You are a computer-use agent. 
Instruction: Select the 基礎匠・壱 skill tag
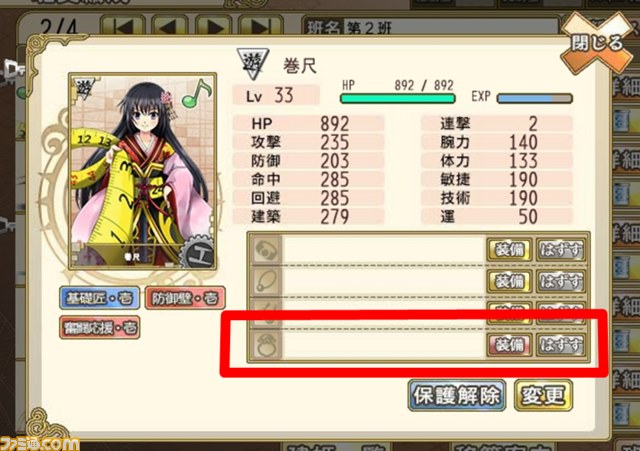click(99, 298)
